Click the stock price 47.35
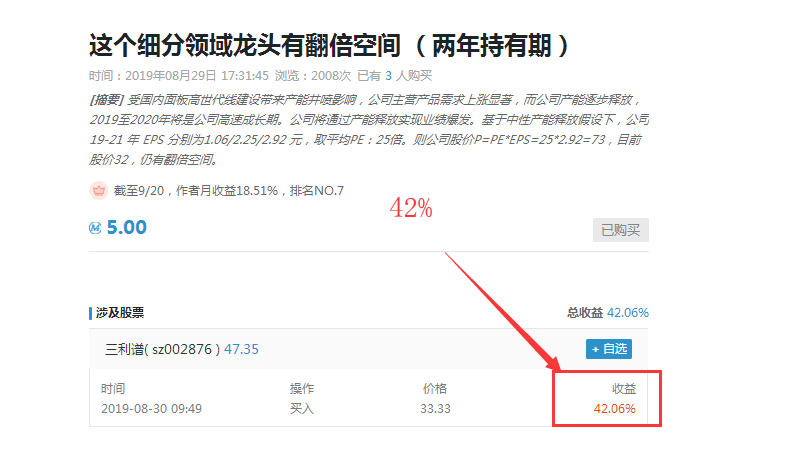 (x=241, y=349)
